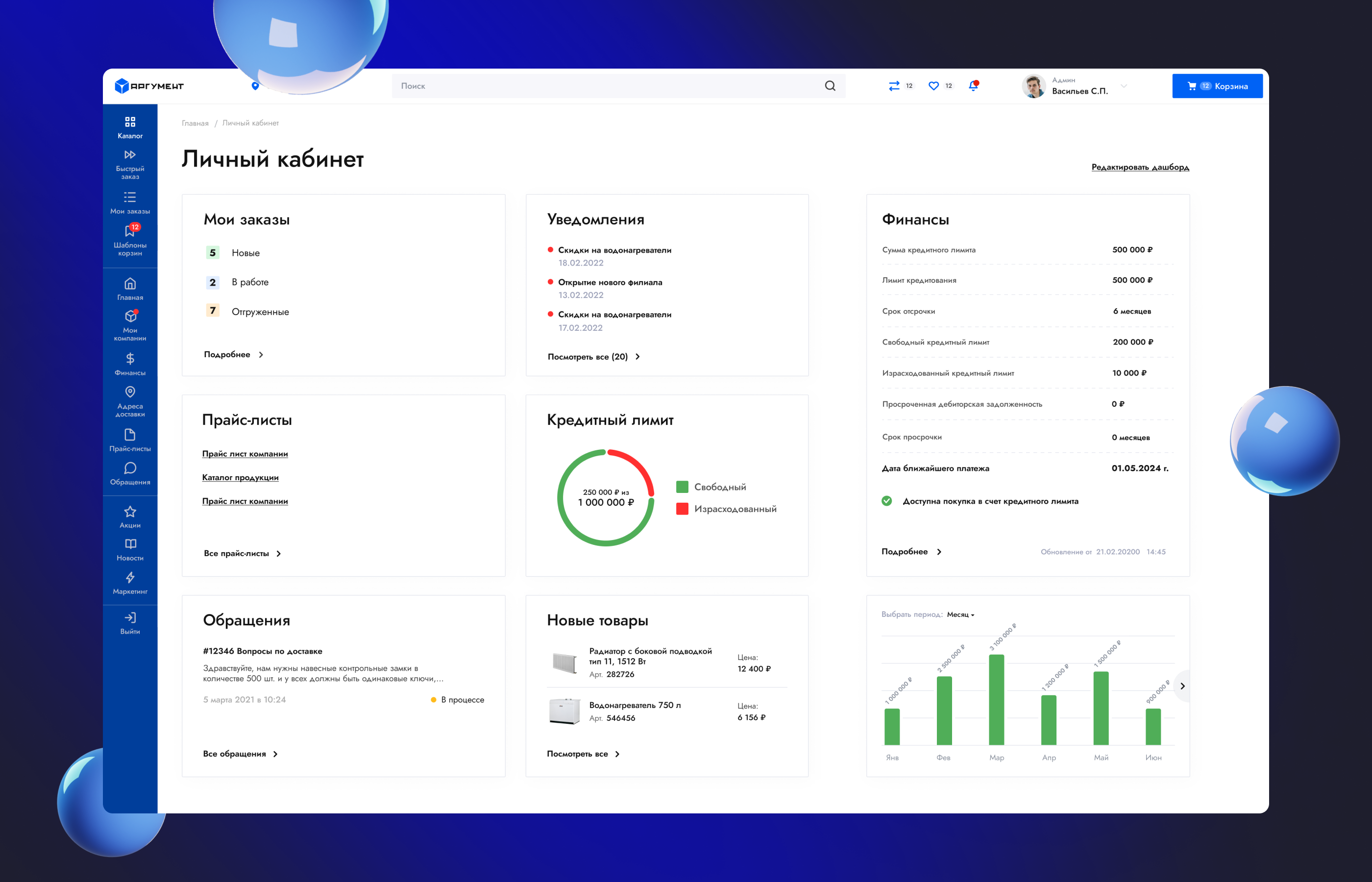The height and width of the screenshot is (882, 1372).
Task: Click the green credit availability checkmark
Action: [886, 501]
